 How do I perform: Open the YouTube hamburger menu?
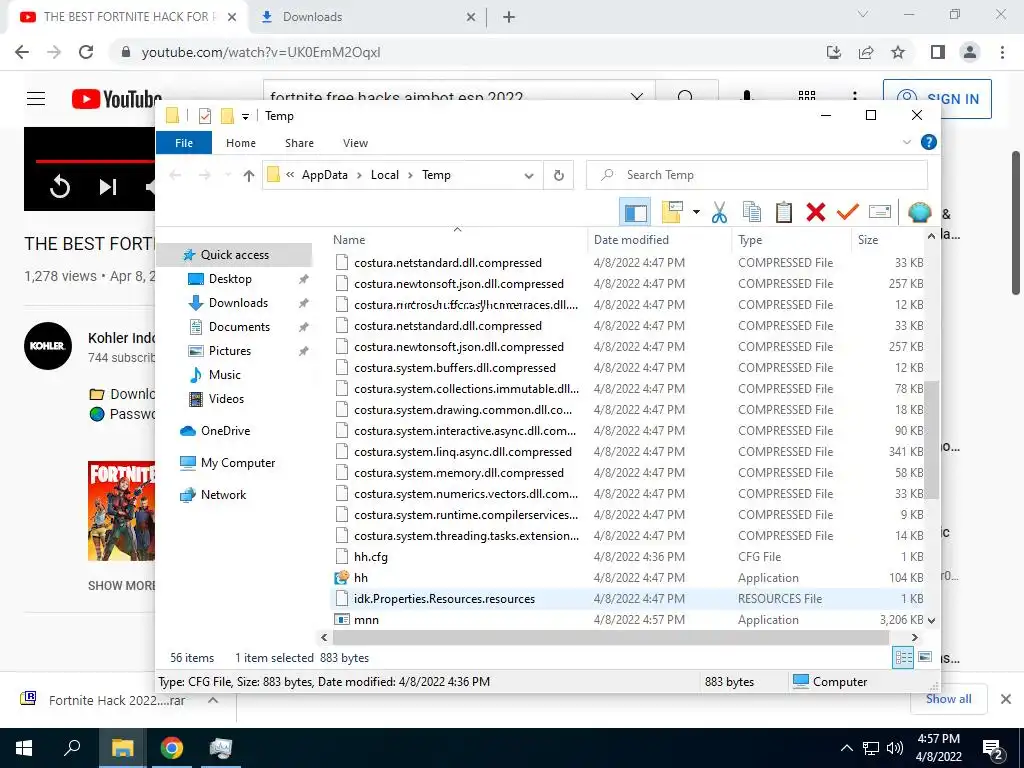coord(36,99)
